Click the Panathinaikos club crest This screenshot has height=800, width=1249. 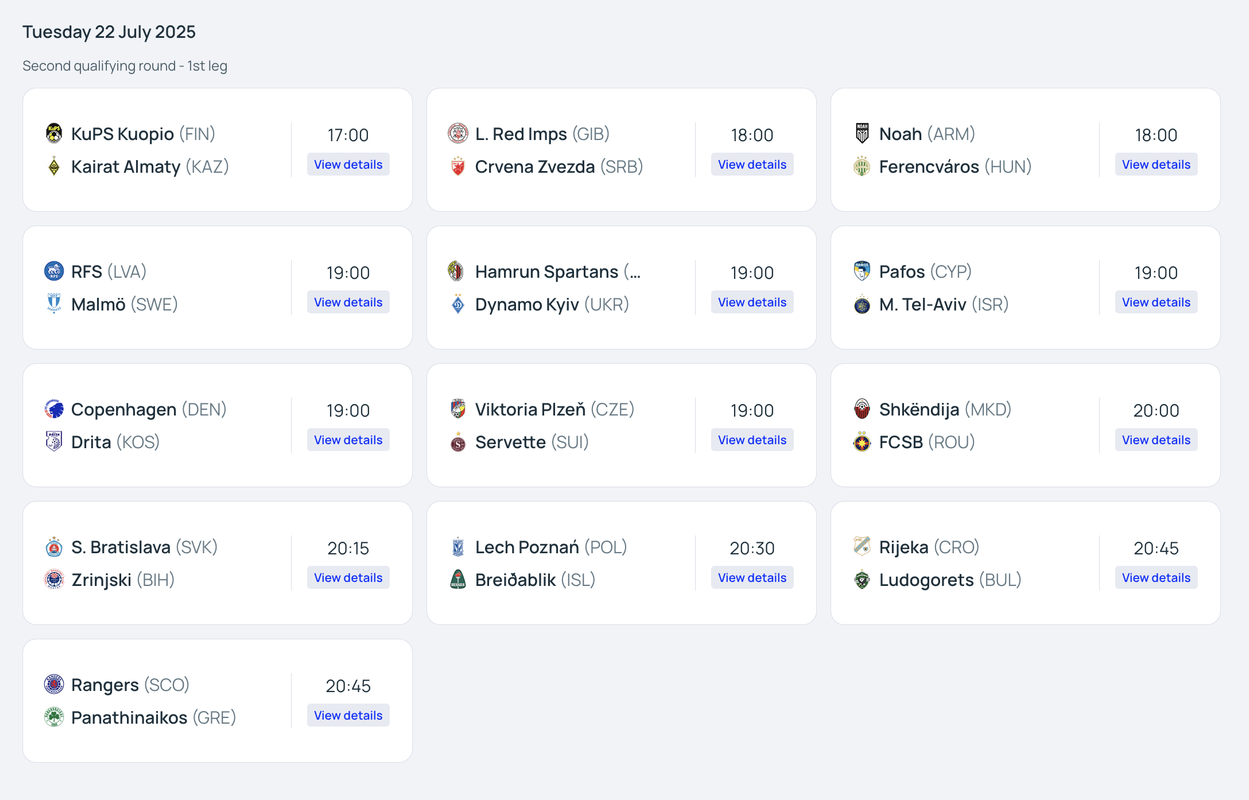54,718
